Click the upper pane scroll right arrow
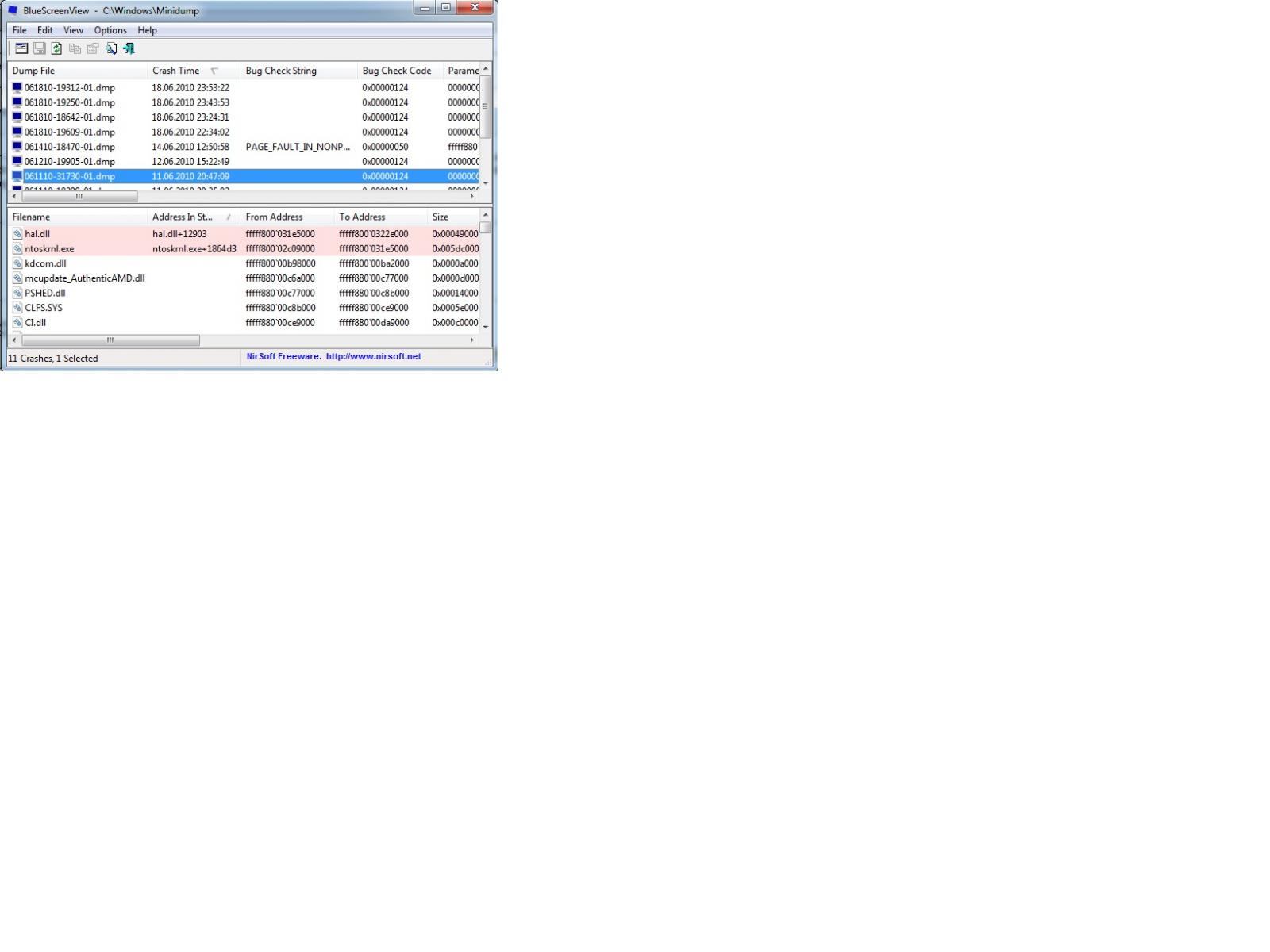Screen dimensions: 1270x952 (471, 196)
